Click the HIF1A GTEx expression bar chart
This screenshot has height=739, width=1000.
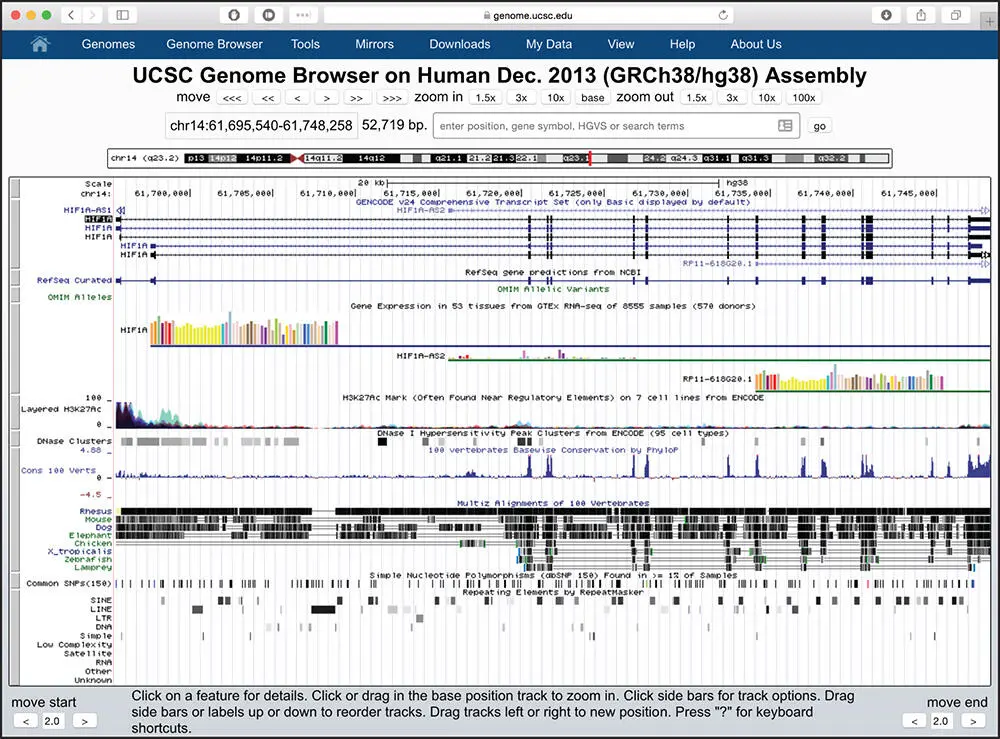point(244,328)
